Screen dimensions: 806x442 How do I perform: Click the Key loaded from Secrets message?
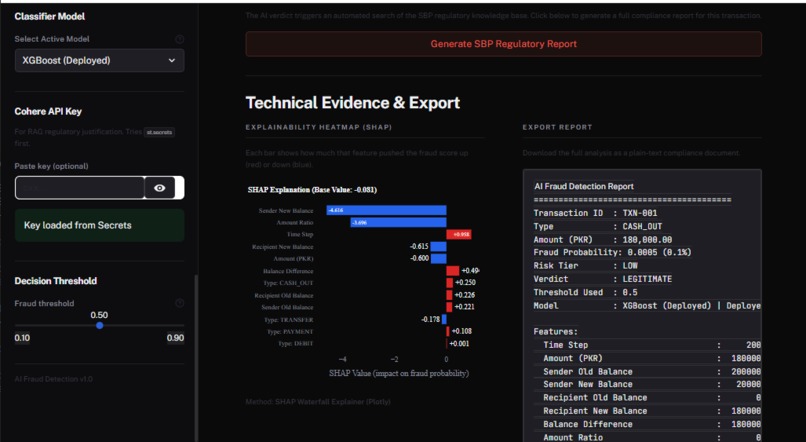pyautogui.click(x=99, y=225)
